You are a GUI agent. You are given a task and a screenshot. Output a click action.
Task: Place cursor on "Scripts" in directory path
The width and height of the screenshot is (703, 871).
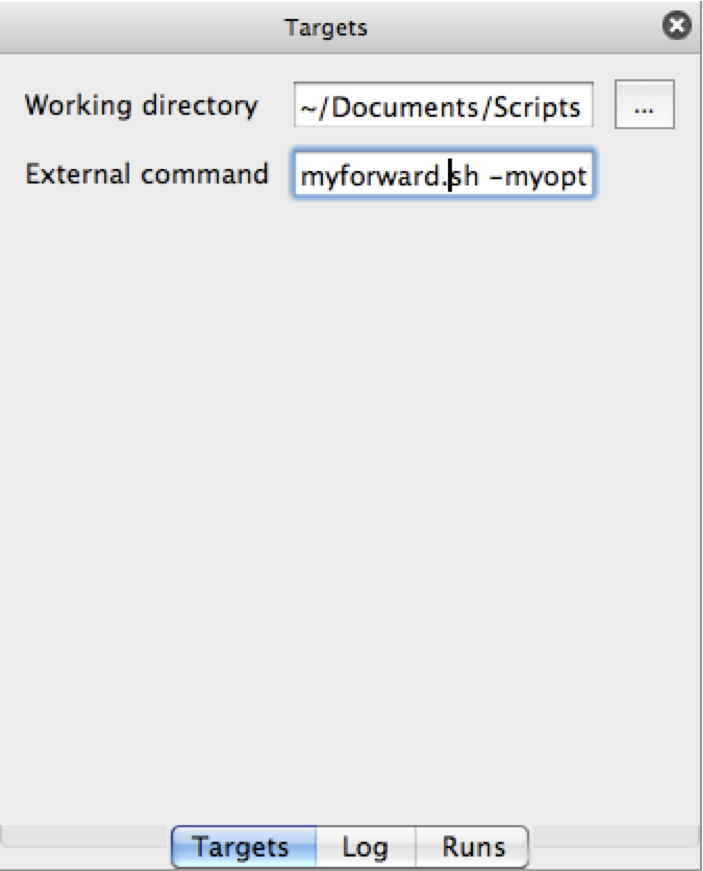point(538,108)
